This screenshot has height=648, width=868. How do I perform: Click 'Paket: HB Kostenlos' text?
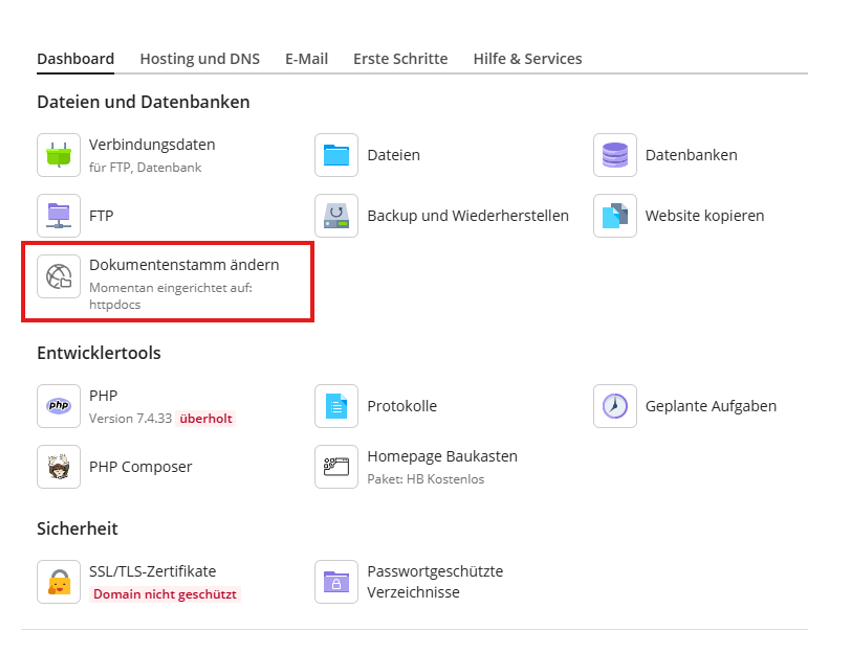point(426,479)
